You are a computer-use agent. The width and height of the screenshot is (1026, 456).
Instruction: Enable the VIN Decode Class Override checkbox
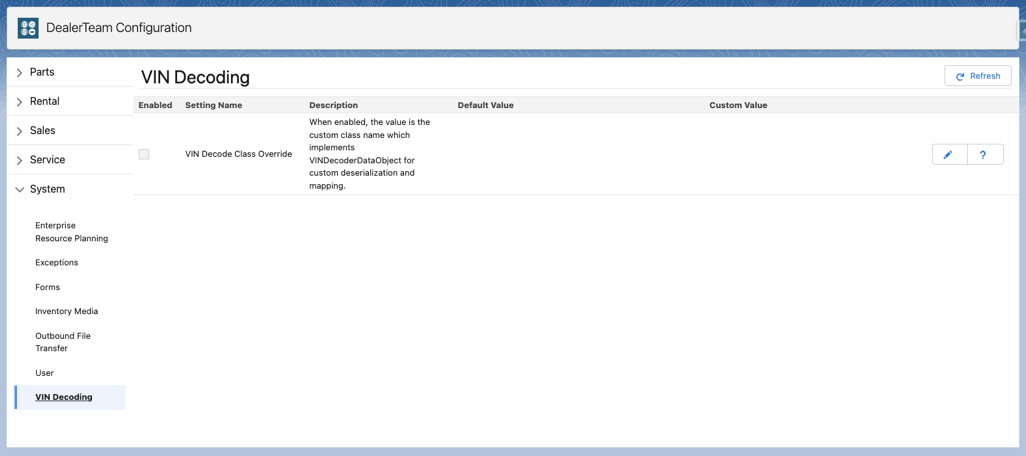point(144,154)
